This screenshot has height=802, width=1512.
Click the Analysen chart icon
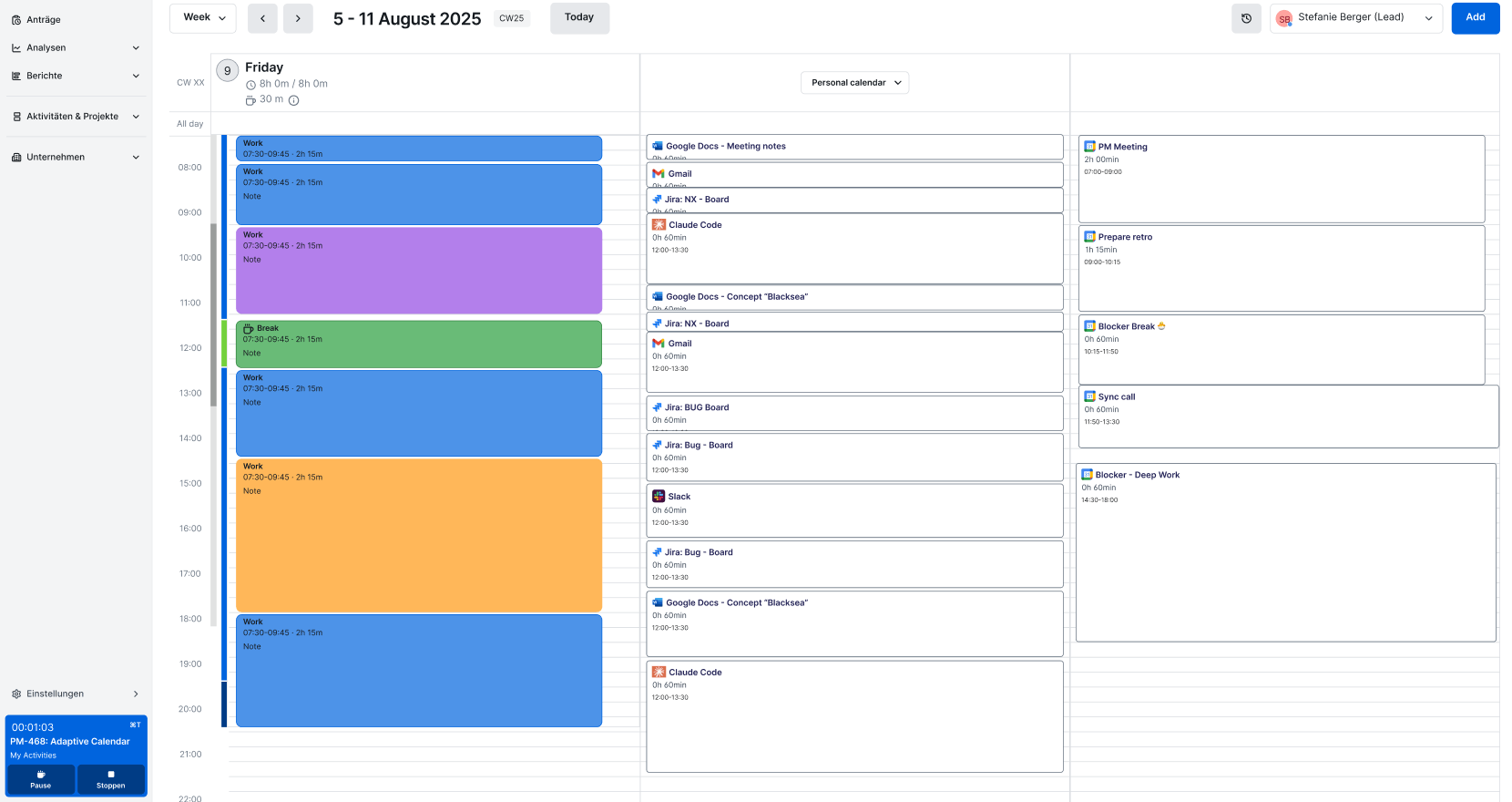[16, 48]
